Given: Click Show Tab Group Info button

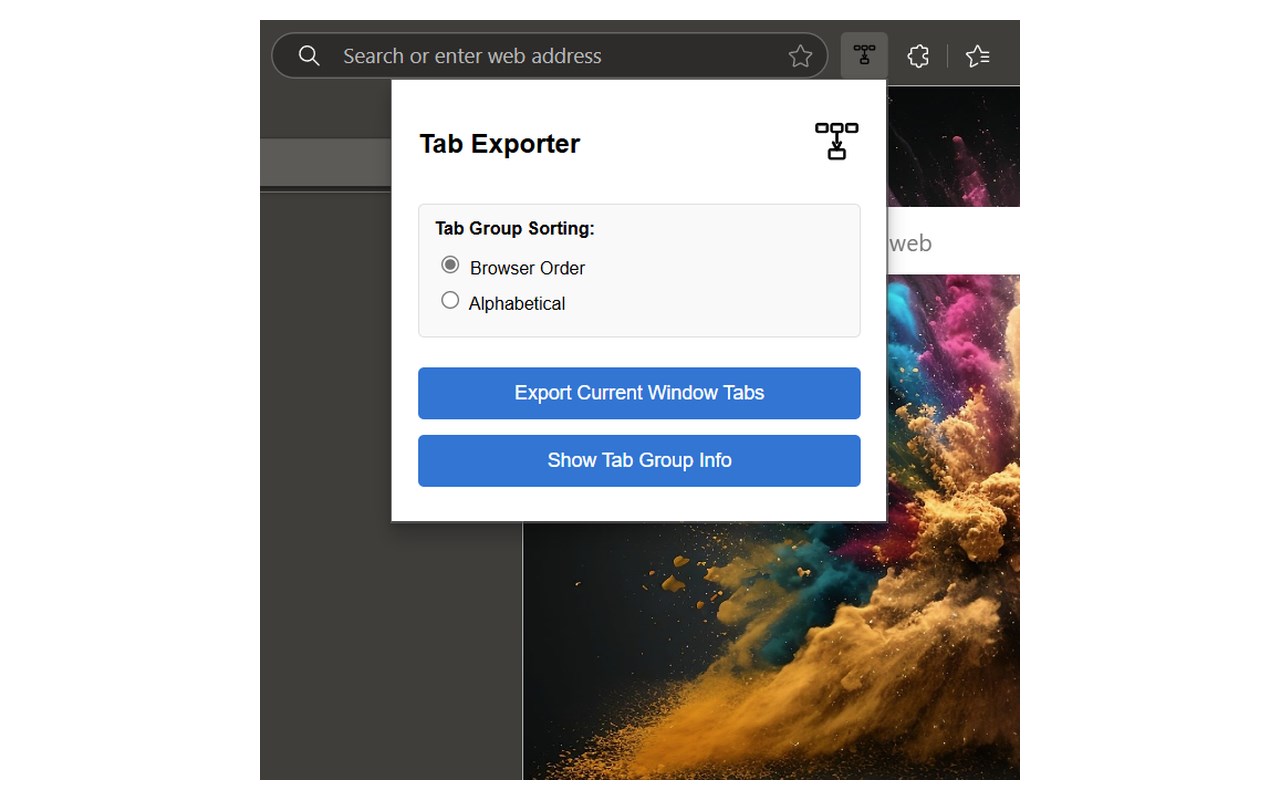Looking at the screenshot, I should (x=639, y=461).
